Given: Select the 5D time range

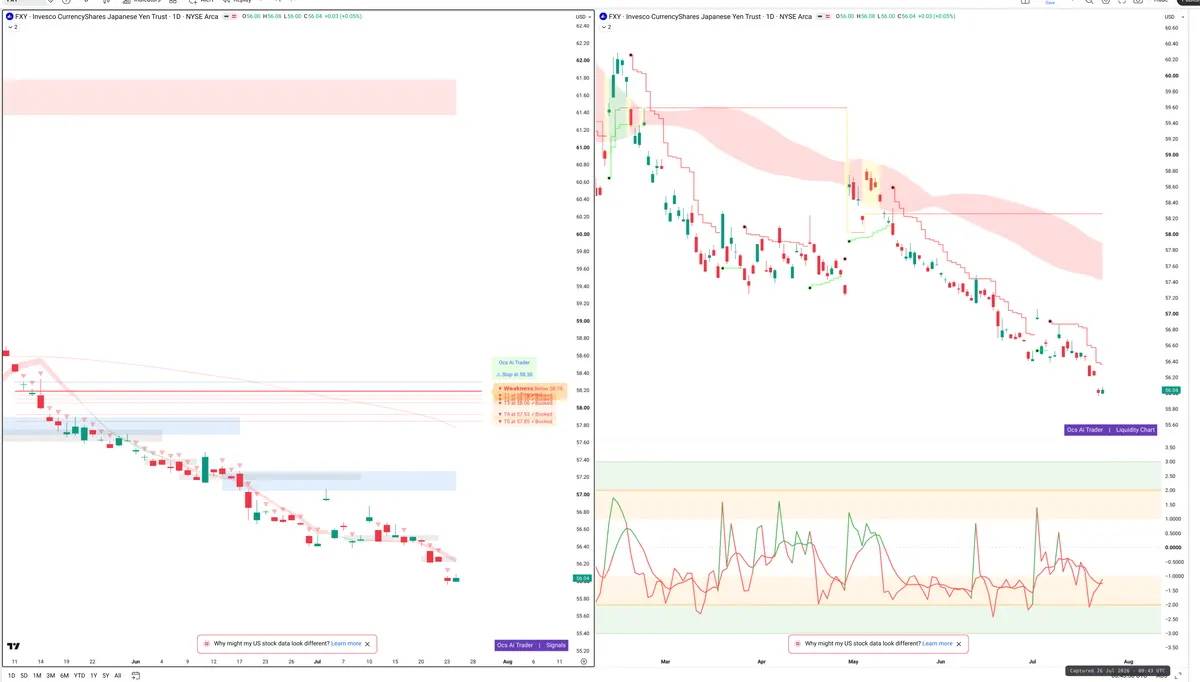Looking at the screenshot, I should click(x=24, y=675).
